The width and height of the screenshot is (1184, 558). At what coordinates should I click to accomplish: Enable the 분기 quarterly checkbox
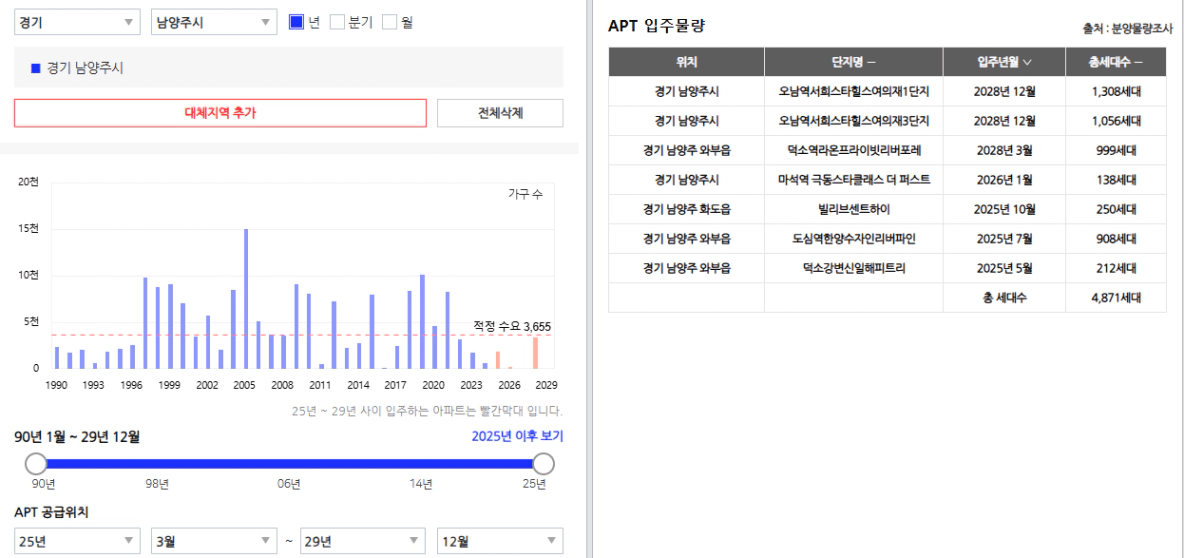pos(337,22)
